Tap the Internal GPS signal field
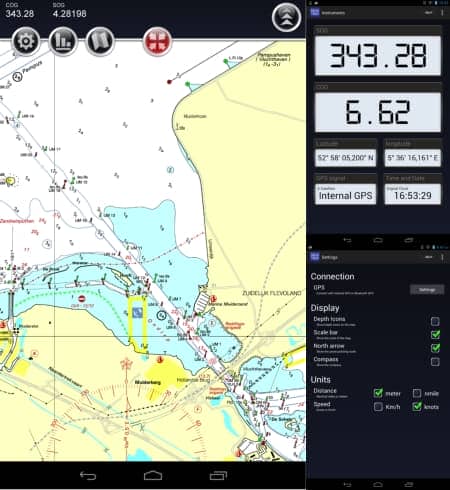 (x=346, y=194)
